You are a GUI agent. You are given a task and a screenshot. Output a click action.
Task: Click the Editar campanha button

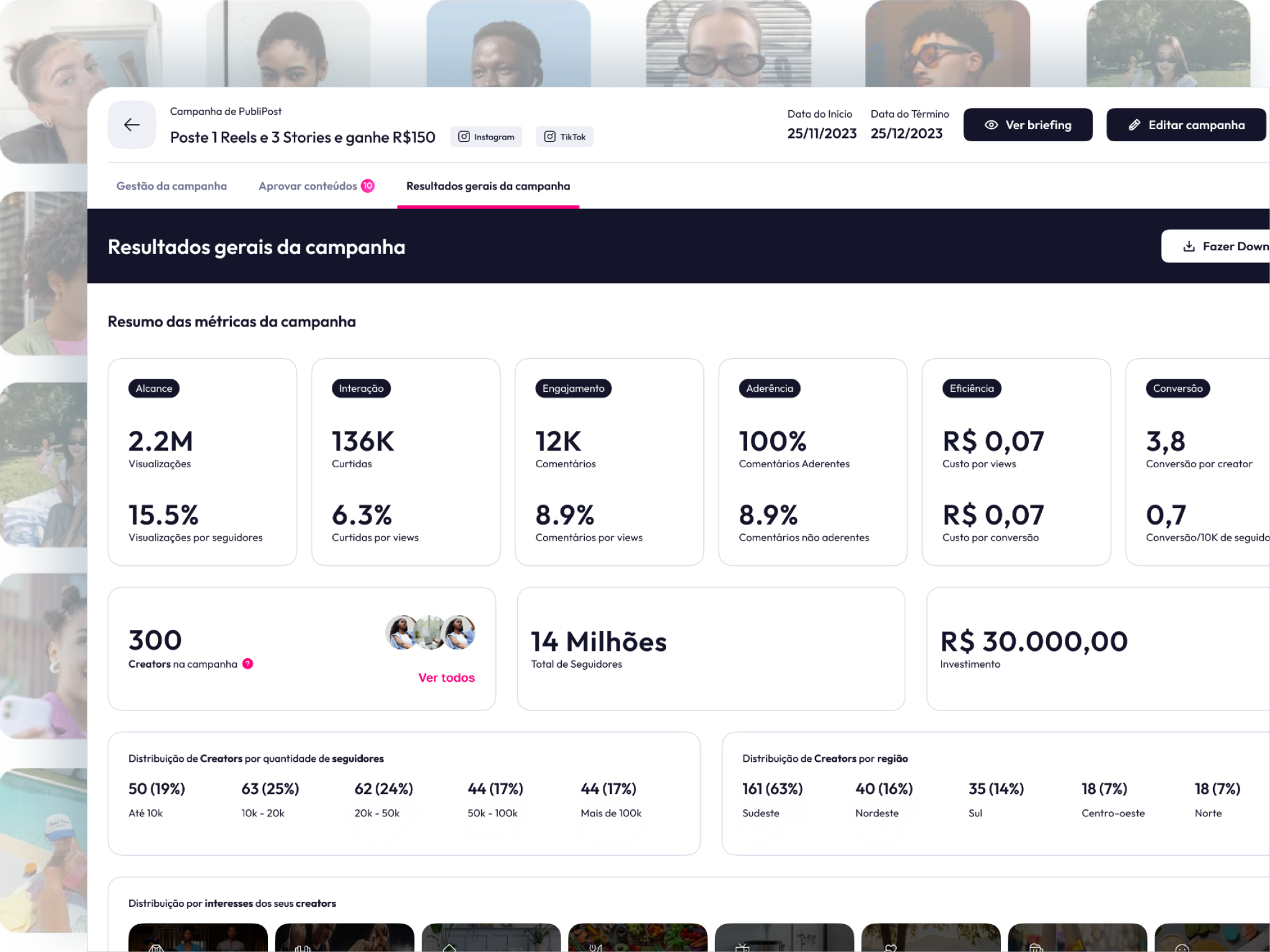(x=1186, y=125)
